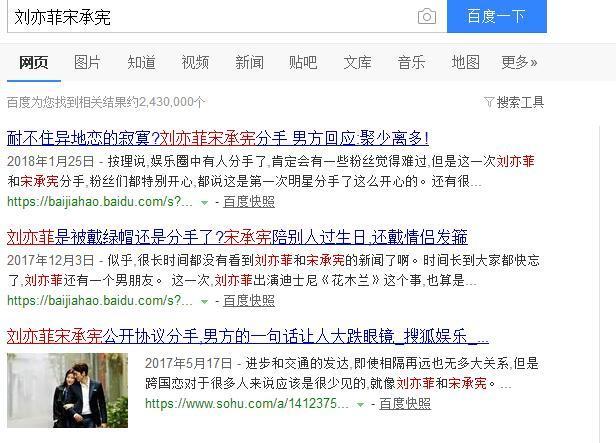Screen dimensions: 616x443
Task: Open the 视频 tab
Action: [195, 62]
